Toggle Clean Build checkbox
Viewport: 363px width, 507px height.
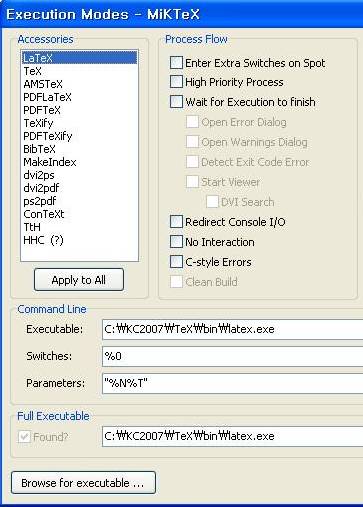coord(176,282)
